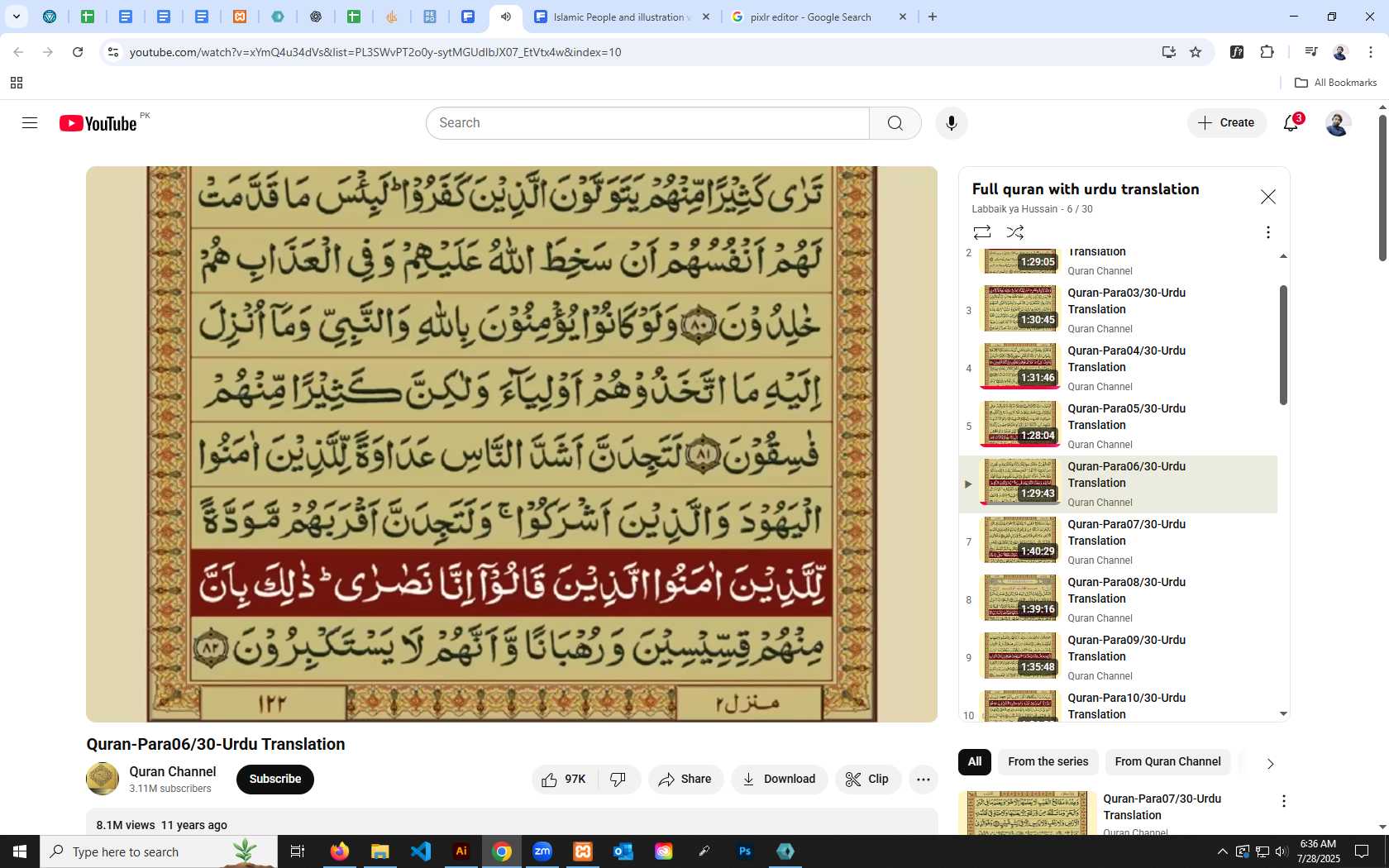Open a new browser tab
The width and height of the screenshot is (1389, 868).
pyautogui.click(x=933, y=17)
